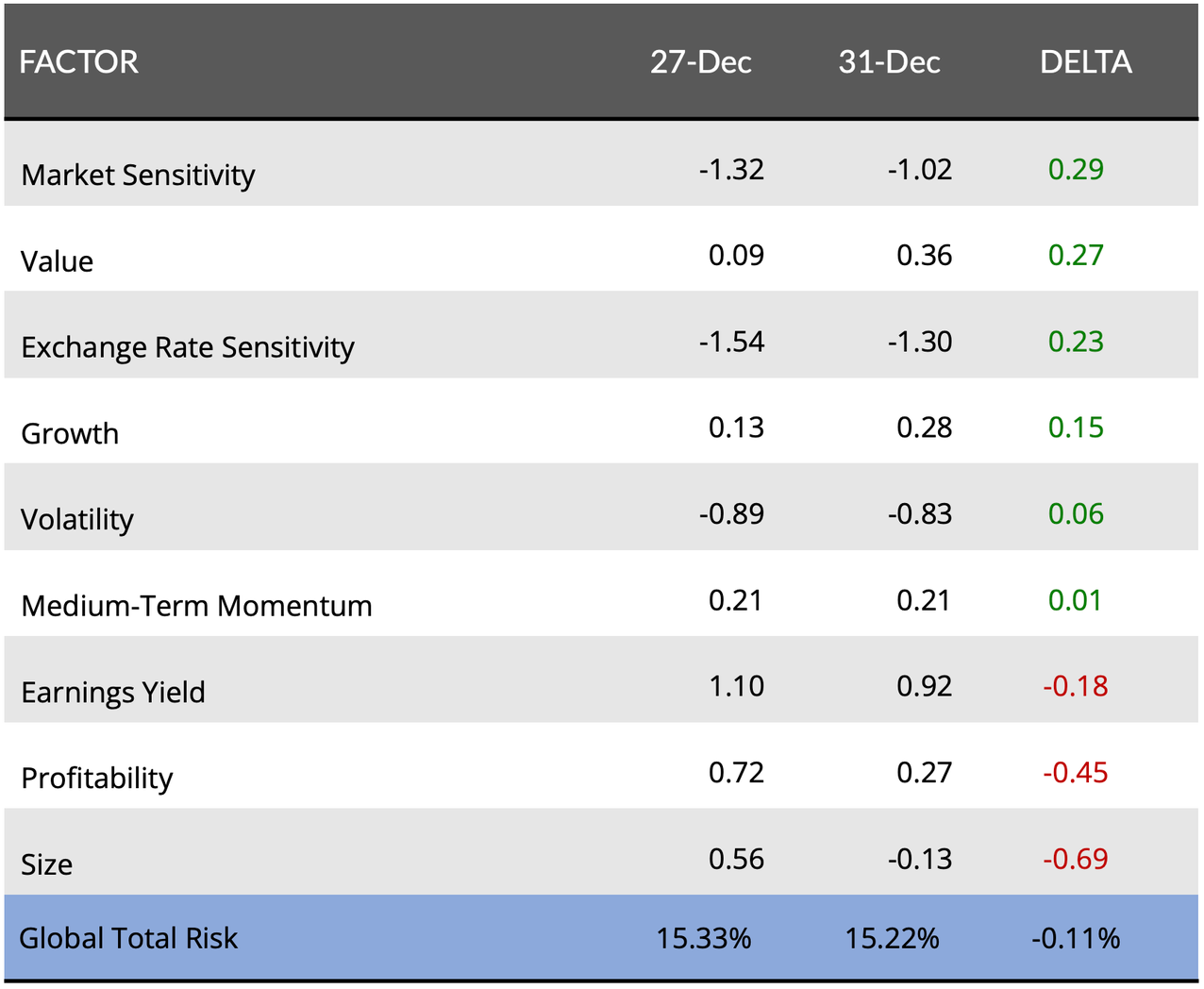Click the red -0.69 delta value
Screen dimensions: 1204x989
pyautogui.click(x=1076, y=860)
